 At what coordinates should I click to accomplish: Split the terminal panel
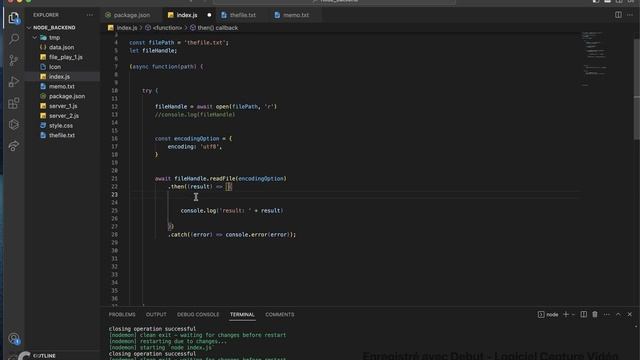click(x=584, y=314)
